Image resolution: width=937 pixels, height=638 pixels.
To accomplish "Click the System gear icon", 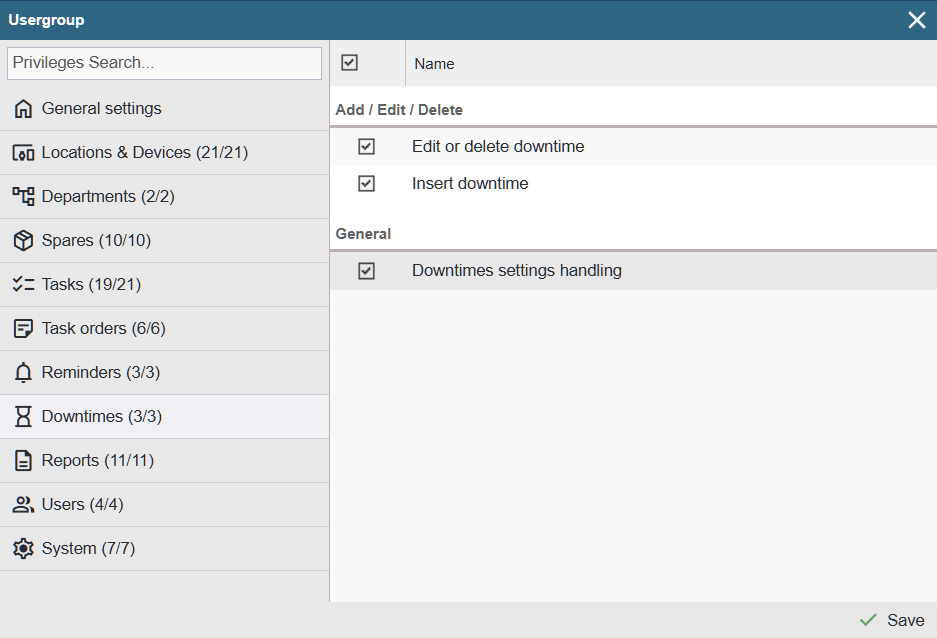I will (23, 549).
